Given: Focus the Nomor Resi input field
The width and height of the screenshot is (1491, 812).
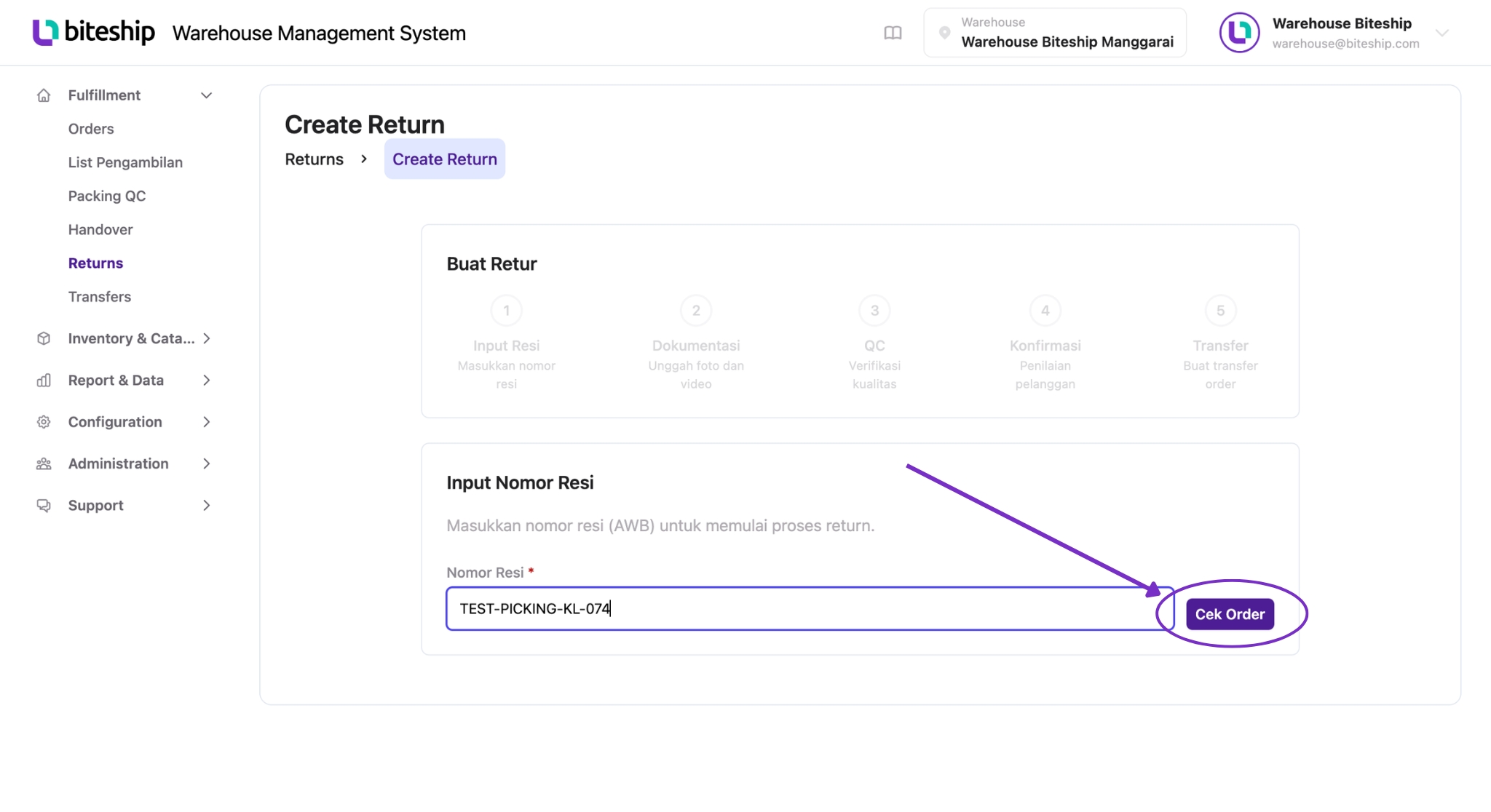Looking at the screenshot, I should click(x=810, y=608).
